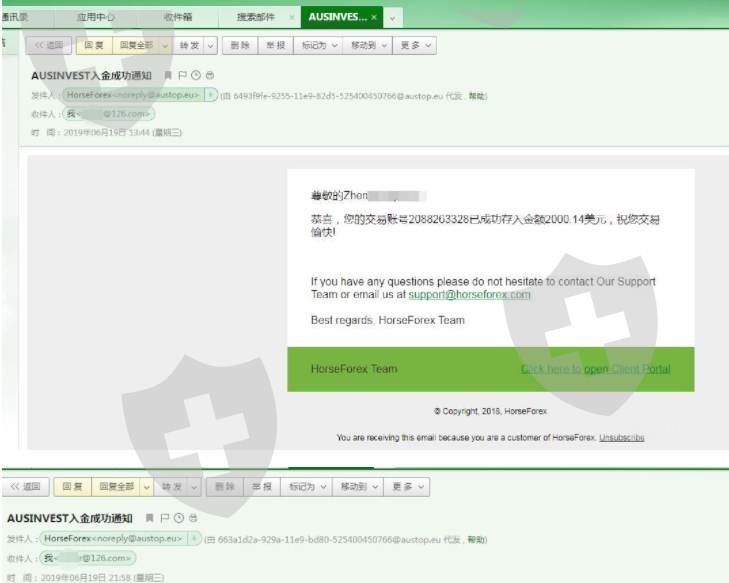Click 转发 in the lower email toolbar
Viewport: 729px width, 583px height.
(x=172, y=487)
